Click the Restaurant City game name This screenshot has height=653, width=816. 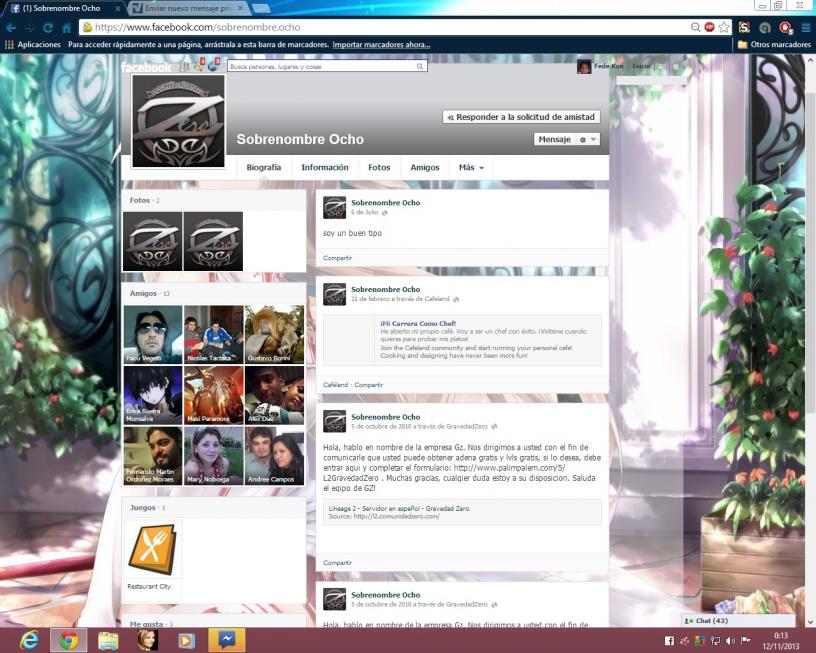[x=149, y=586]
